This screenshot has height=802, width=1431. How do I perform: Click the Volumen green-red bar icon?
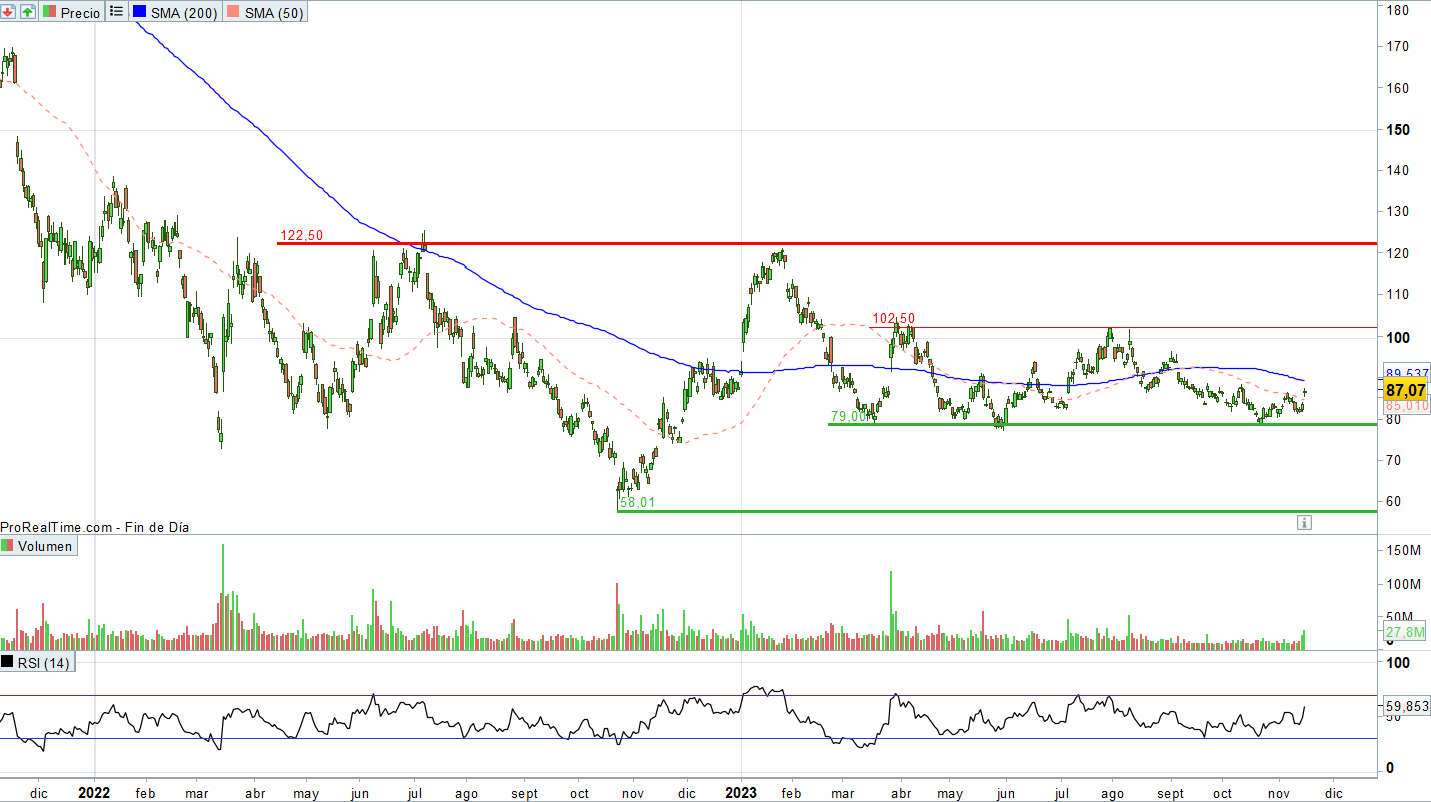tap(9, 546)
